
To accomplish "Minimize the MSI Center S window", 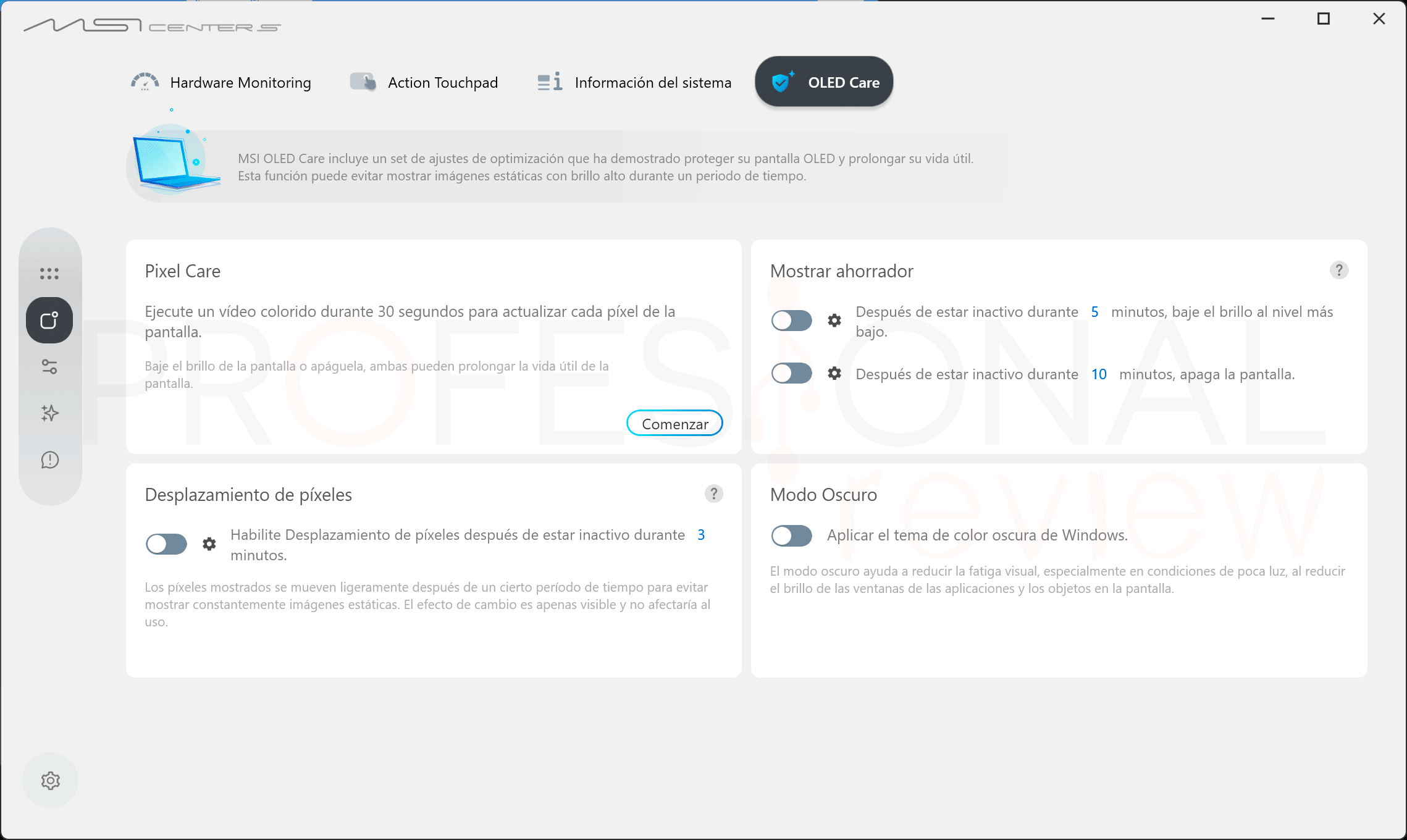I will (1268, 19).
